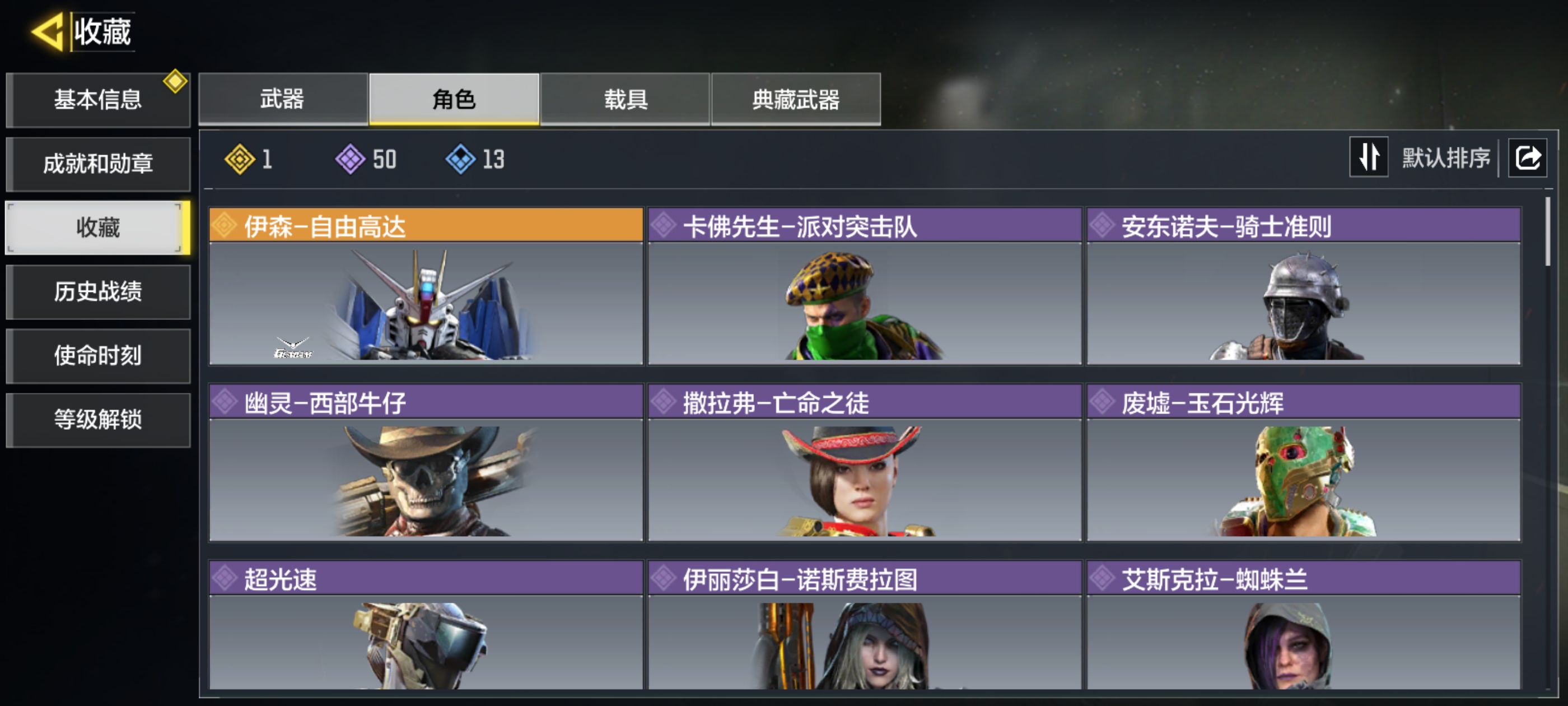This screenshot has width=1568, height=706.
Task: Switch to the 载具 tab
Action: coord(625,99)
